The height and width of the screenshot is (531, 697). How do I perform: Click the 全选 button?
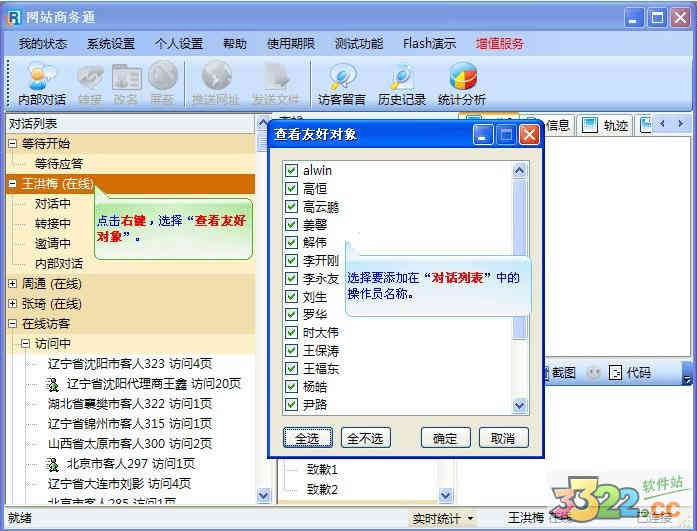point(308,438)
